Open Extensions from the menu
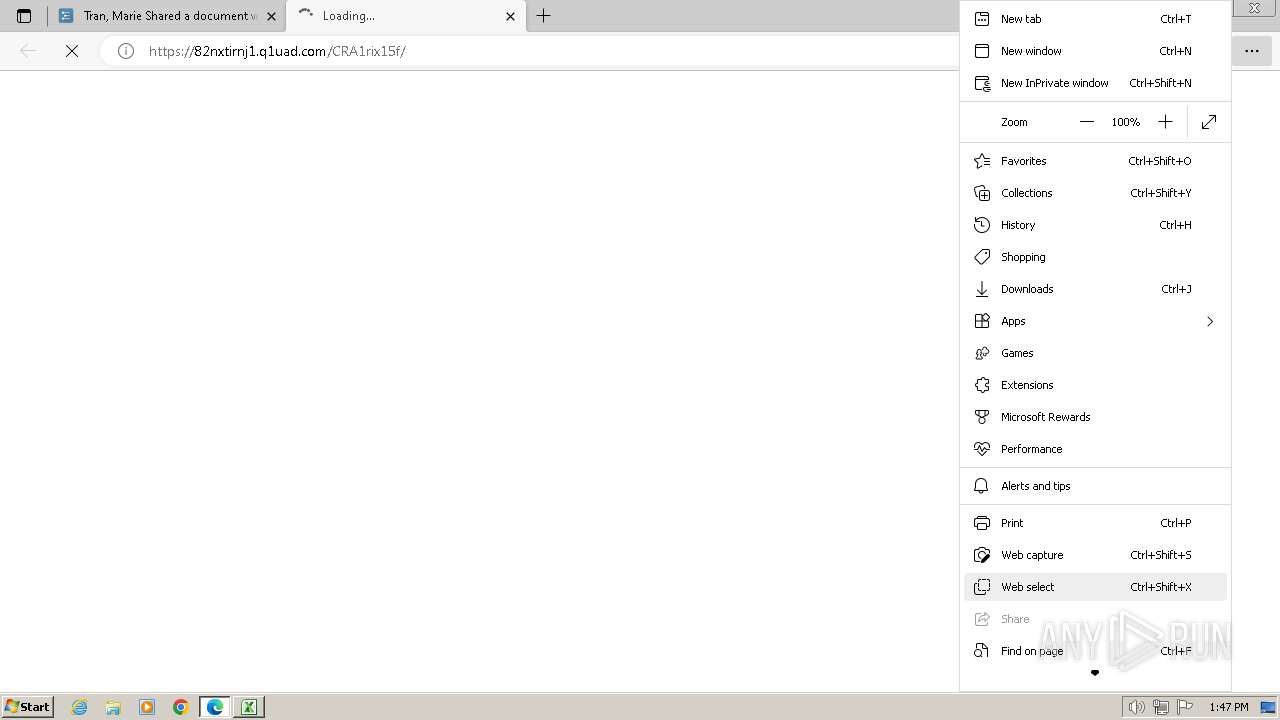Viewport: 1280px width, 720px height. tap(1095, 385)
